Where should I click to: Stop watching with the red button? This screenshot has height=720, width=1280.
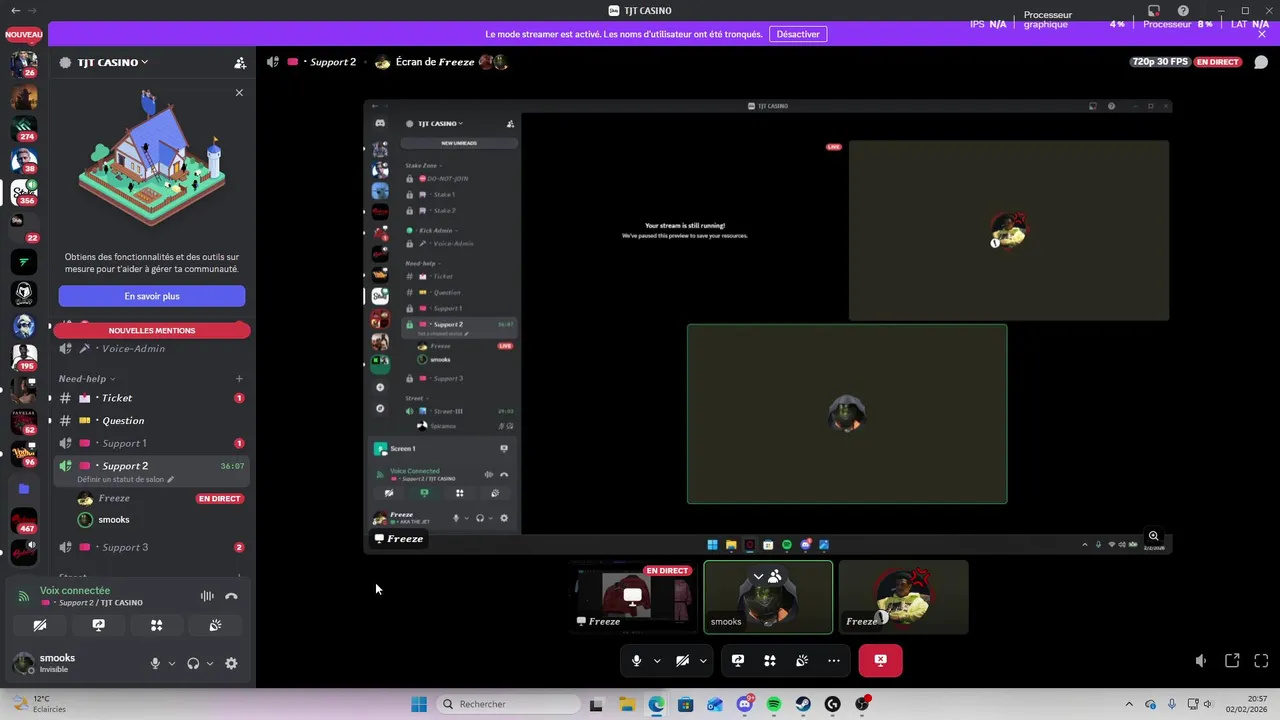point(880,660)
